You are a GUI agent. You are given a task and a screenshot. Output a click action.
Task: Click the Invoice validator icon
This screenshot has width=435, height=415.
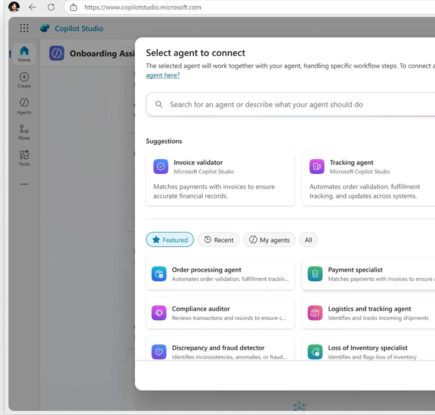pyautogui.click(x=161, y=166)
